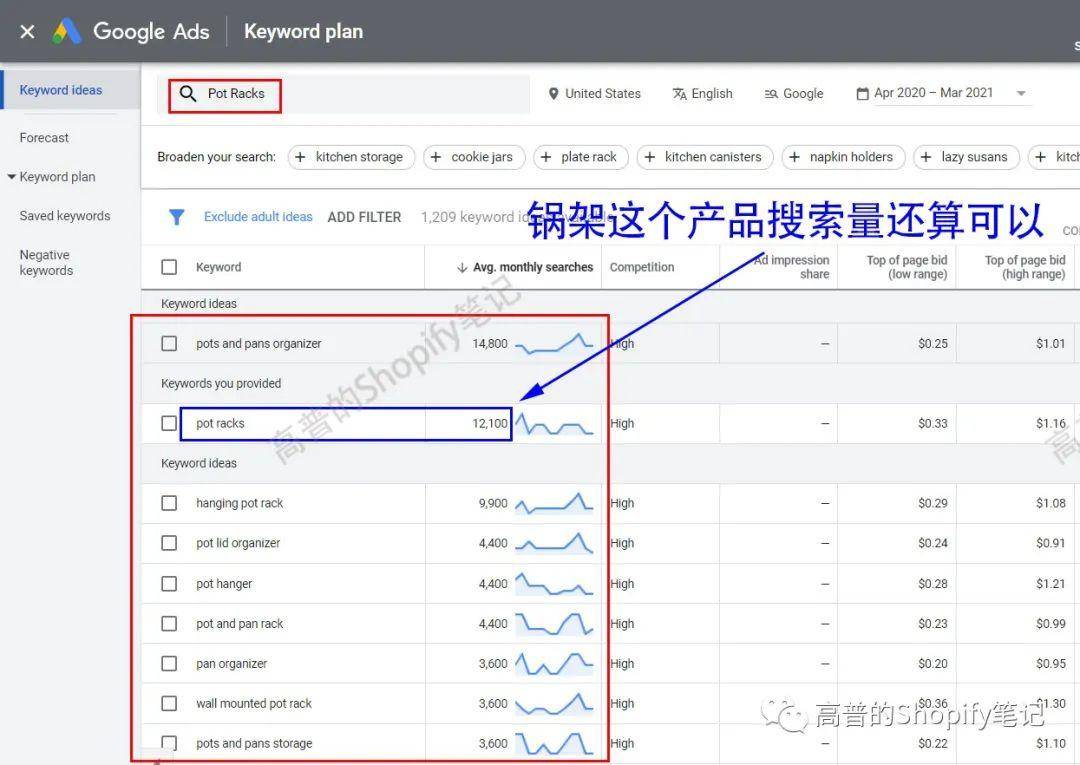The width and height of the screenshot is (1080, 765).
Task: Click the United States location pin
Action: pyautogui.click(x=554, y=94)
